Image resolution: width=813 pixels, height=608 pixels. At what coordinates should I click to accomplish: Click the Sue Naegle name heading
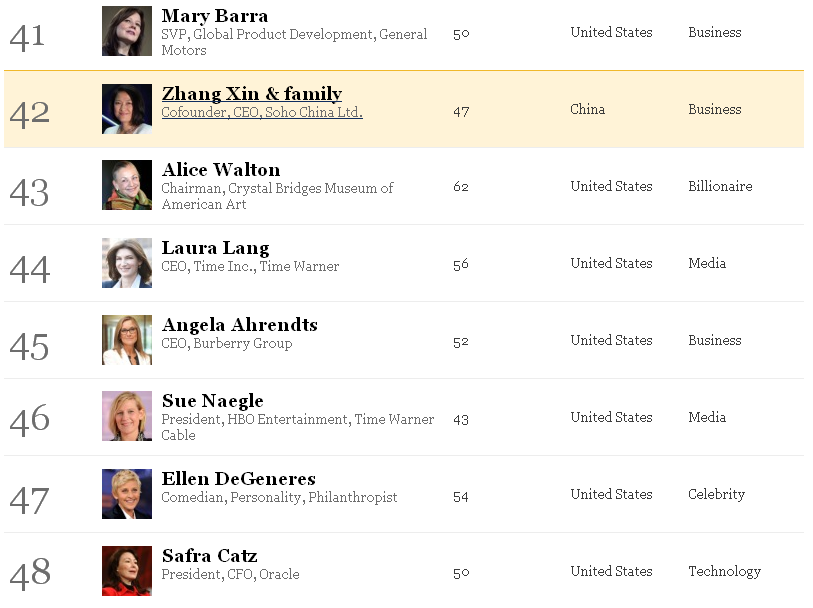[x=213, y=401]
